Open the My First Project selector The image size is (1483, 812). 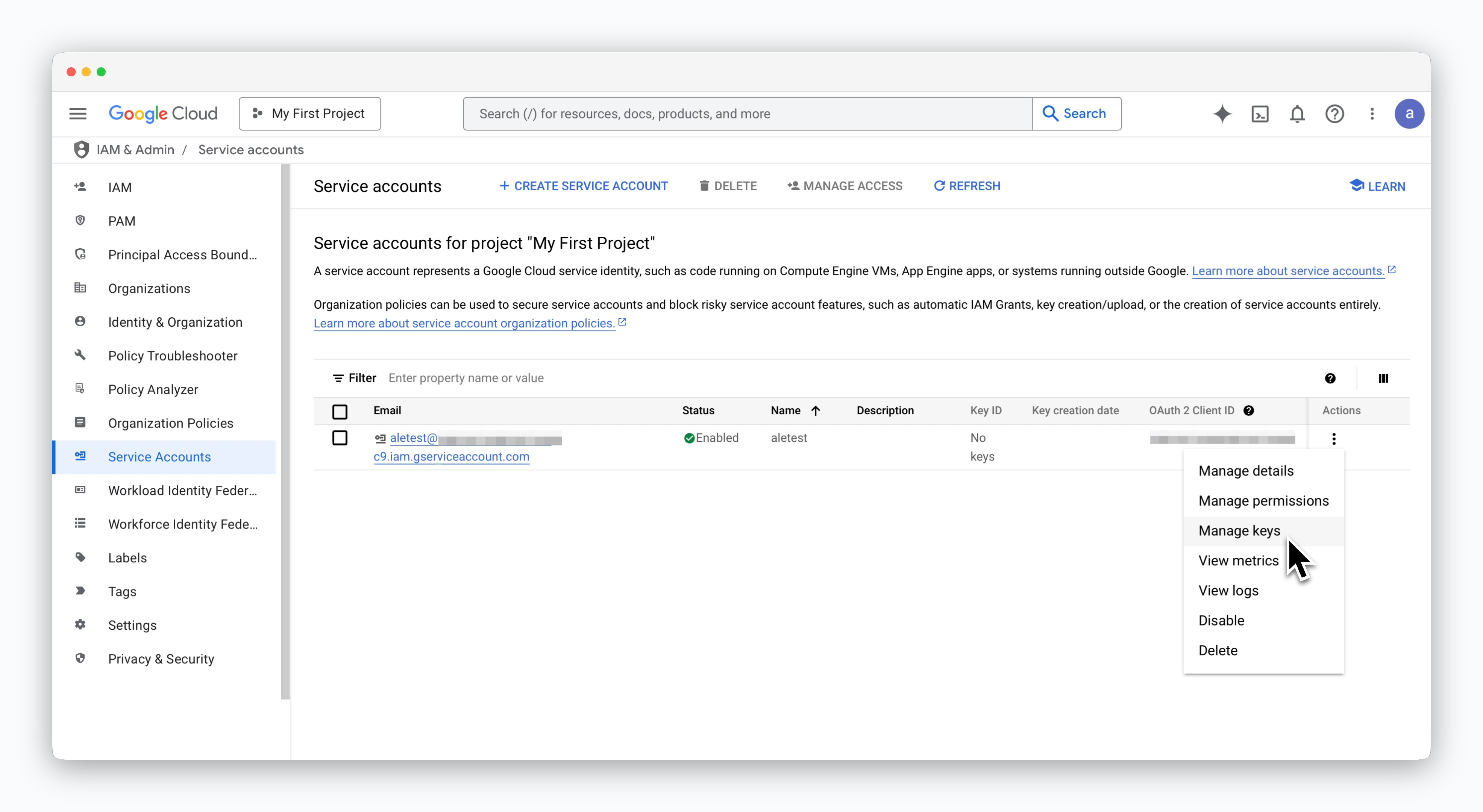coord(310,114)
